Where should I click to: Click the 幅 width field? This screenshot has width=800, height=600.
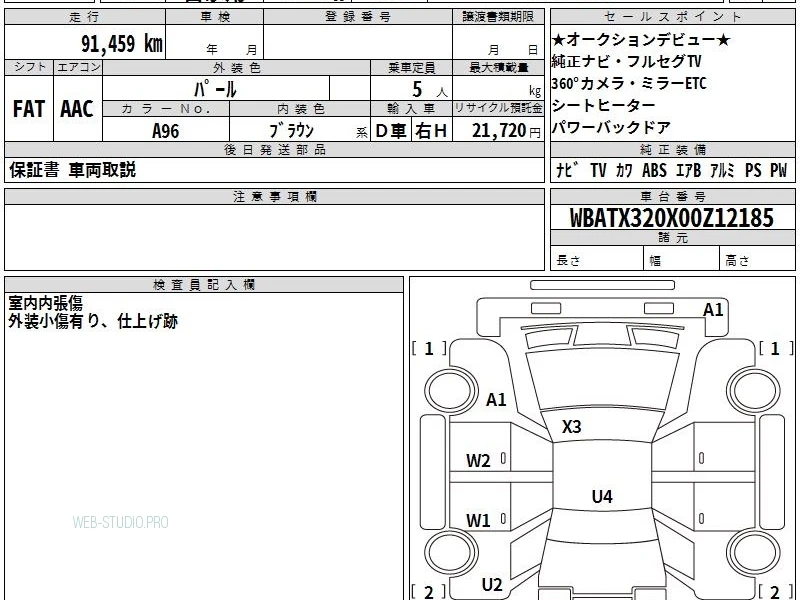click(x=682, y=258)
